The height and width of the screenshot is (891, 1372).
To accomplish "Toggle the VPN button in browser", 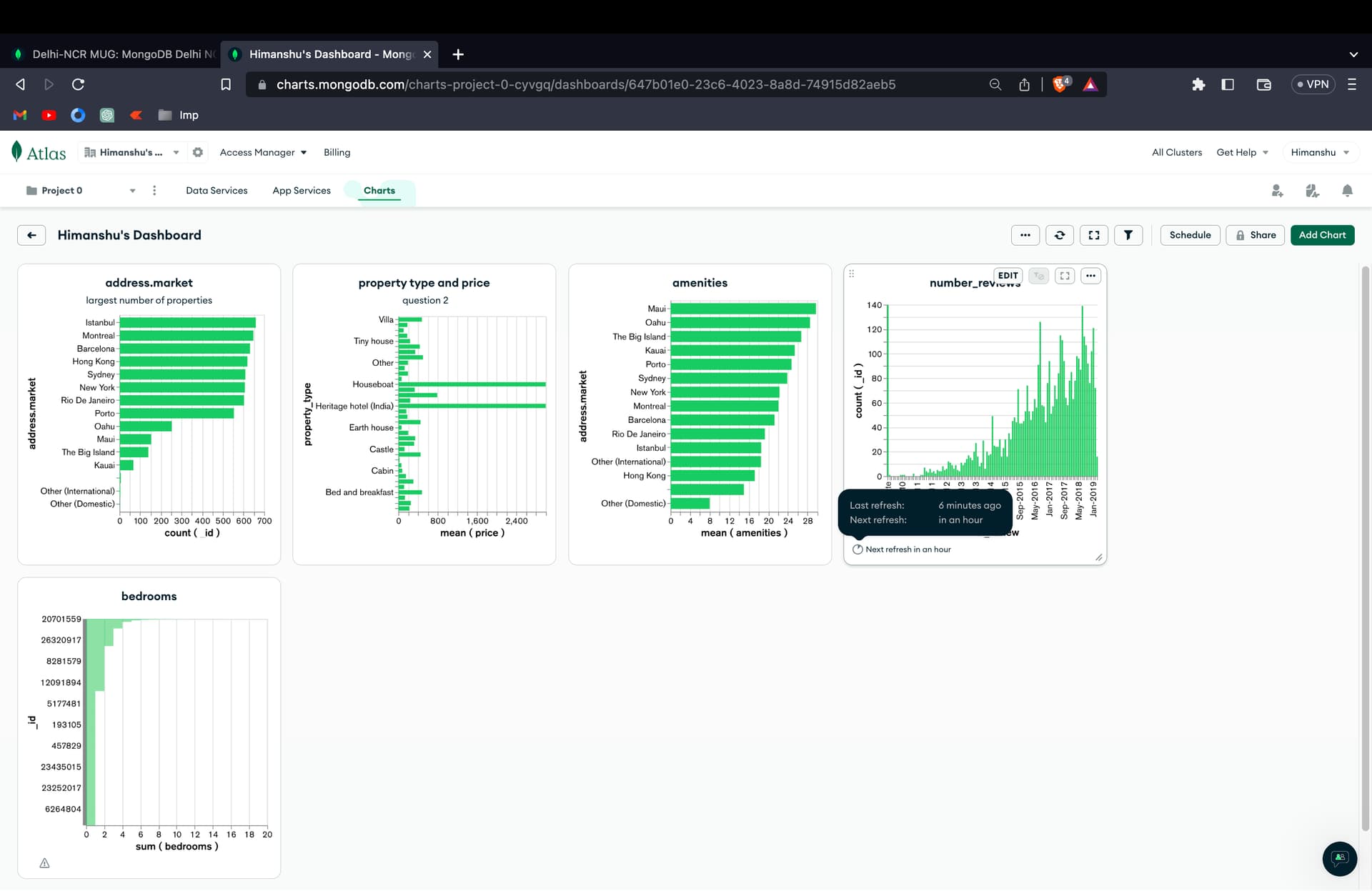I will 1313,84.
